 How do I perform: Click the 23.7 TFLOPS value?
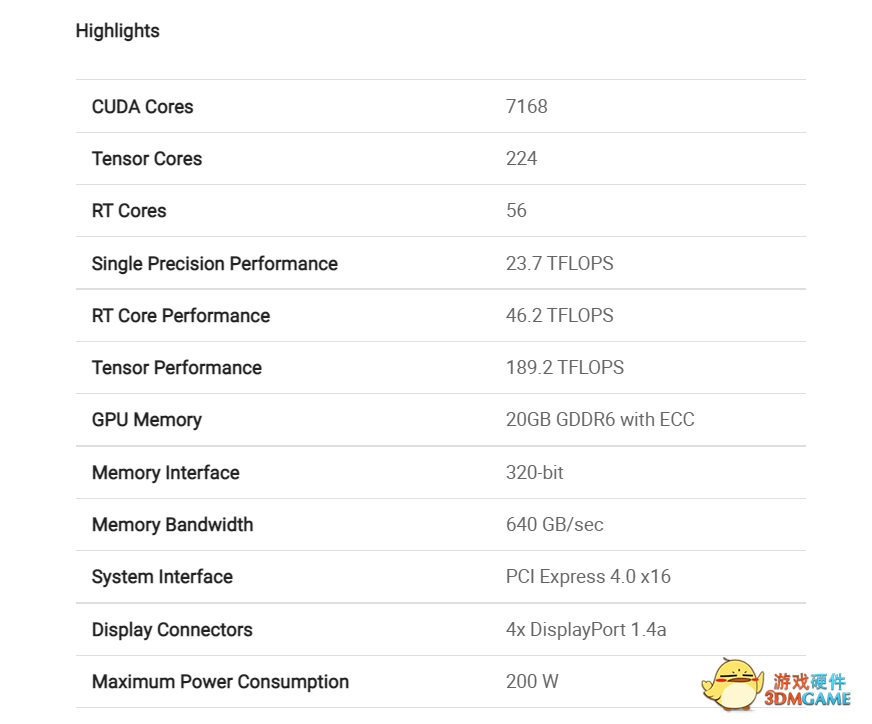[559, 264]
